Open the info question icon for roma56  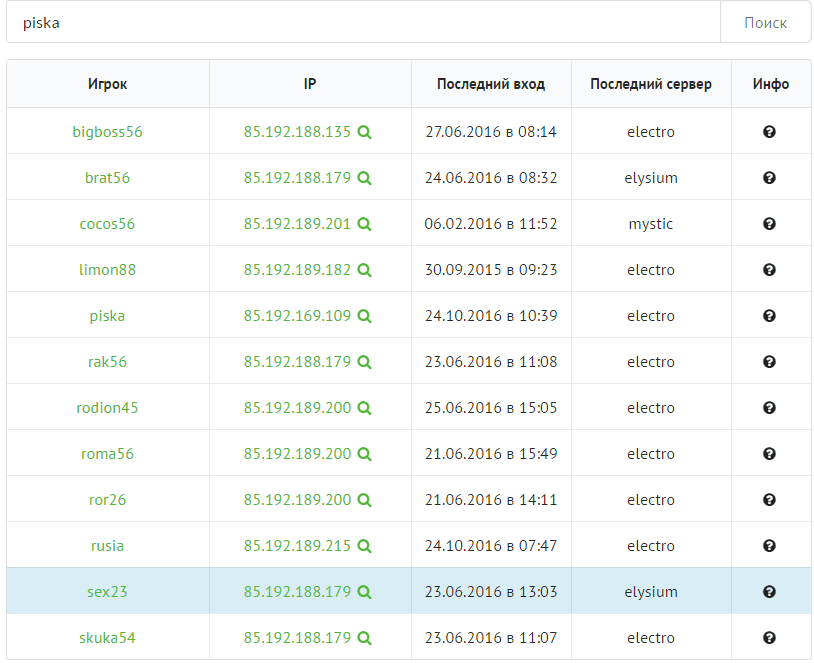(x=769, y=454)
